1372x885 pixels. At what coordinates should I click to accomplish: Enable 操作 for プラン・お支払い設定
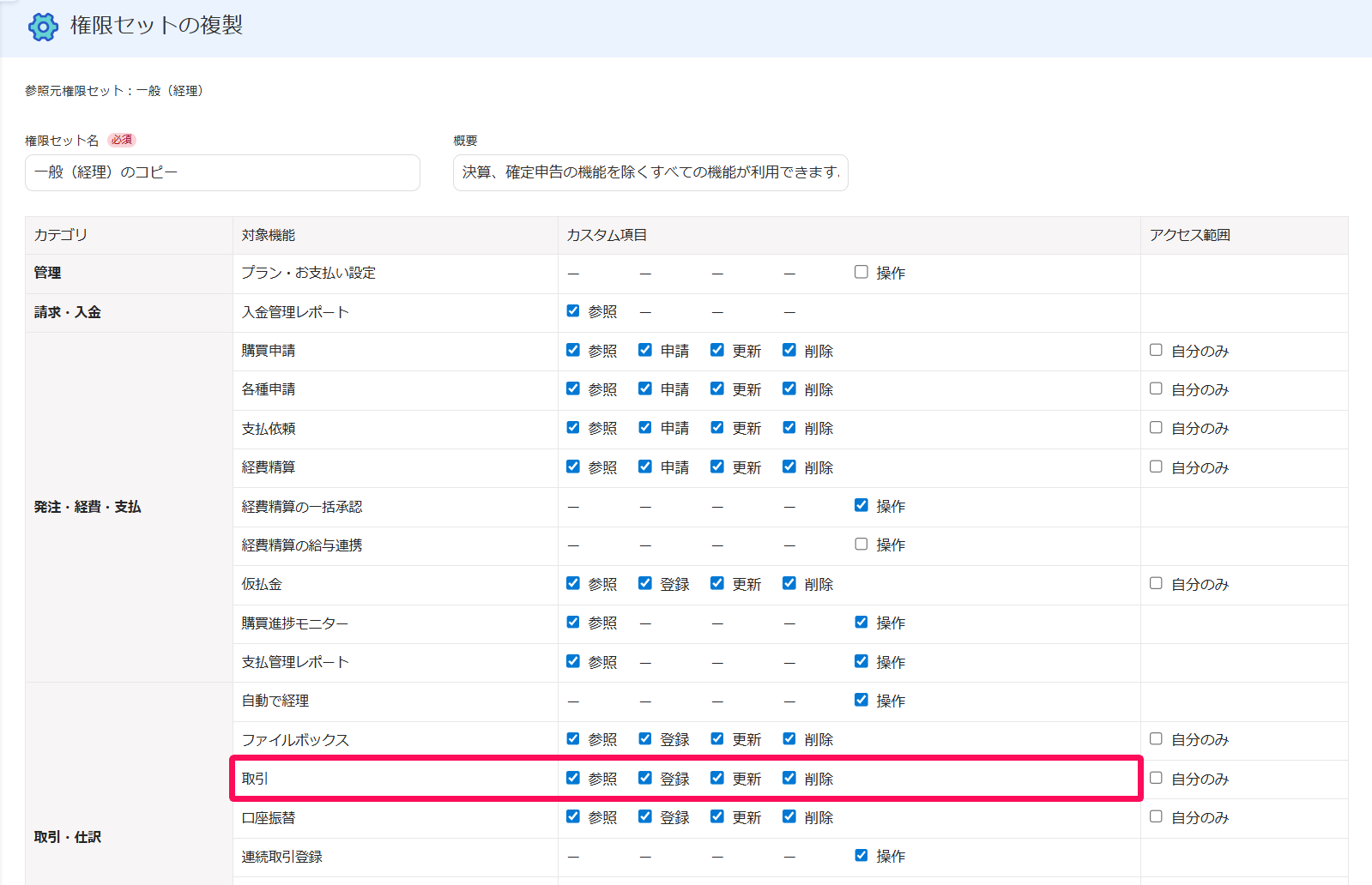click(x=861, y=272)
